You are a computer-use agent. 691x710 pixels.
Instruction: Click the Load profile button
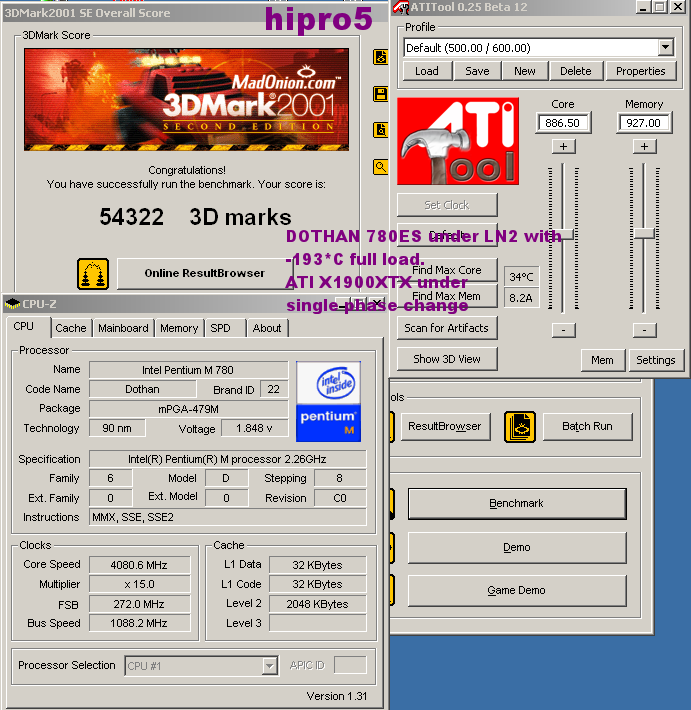coord(427,71)
